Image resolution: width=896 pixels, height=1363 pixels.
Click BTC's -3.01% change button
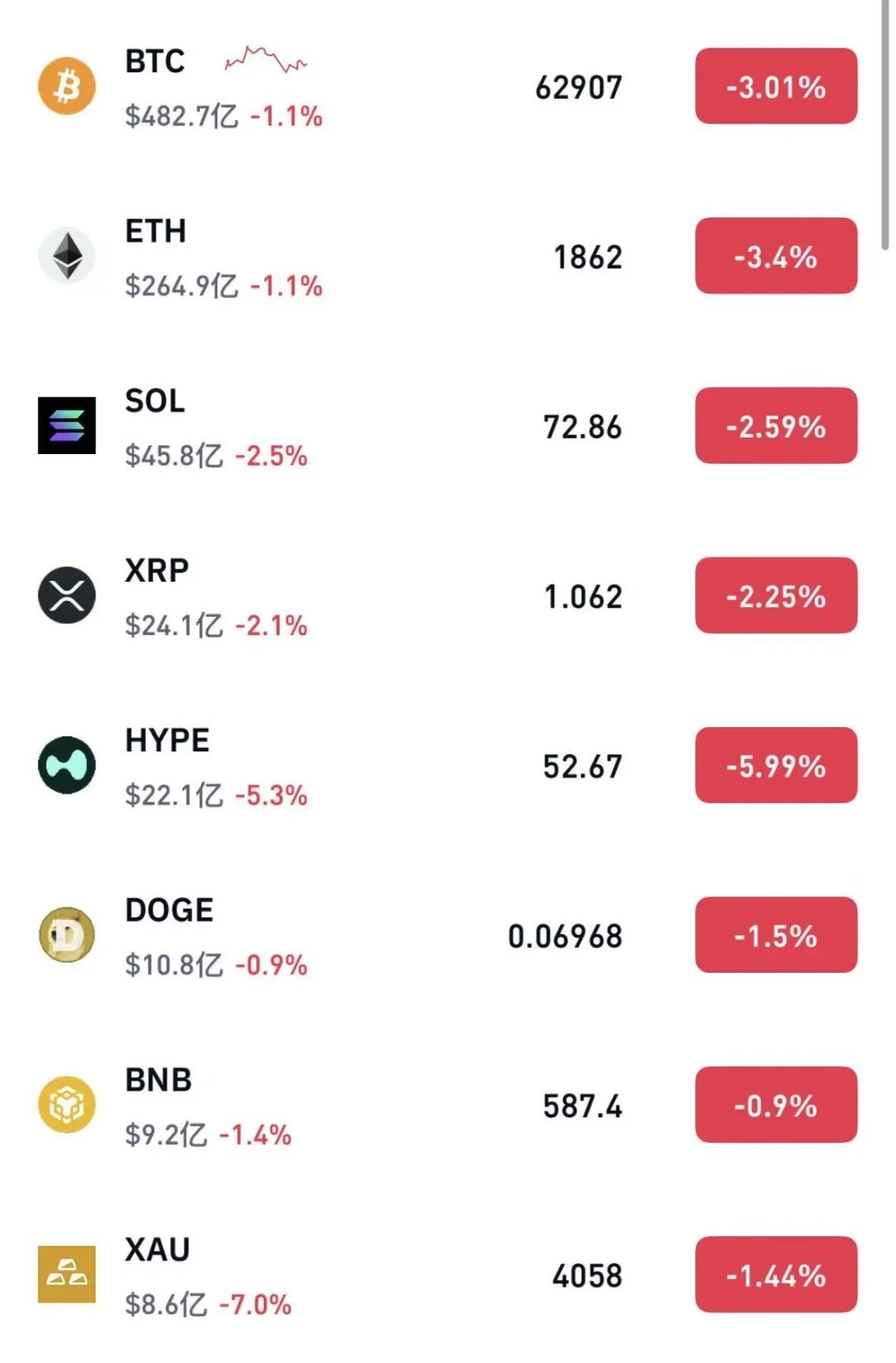pos(776,86)
